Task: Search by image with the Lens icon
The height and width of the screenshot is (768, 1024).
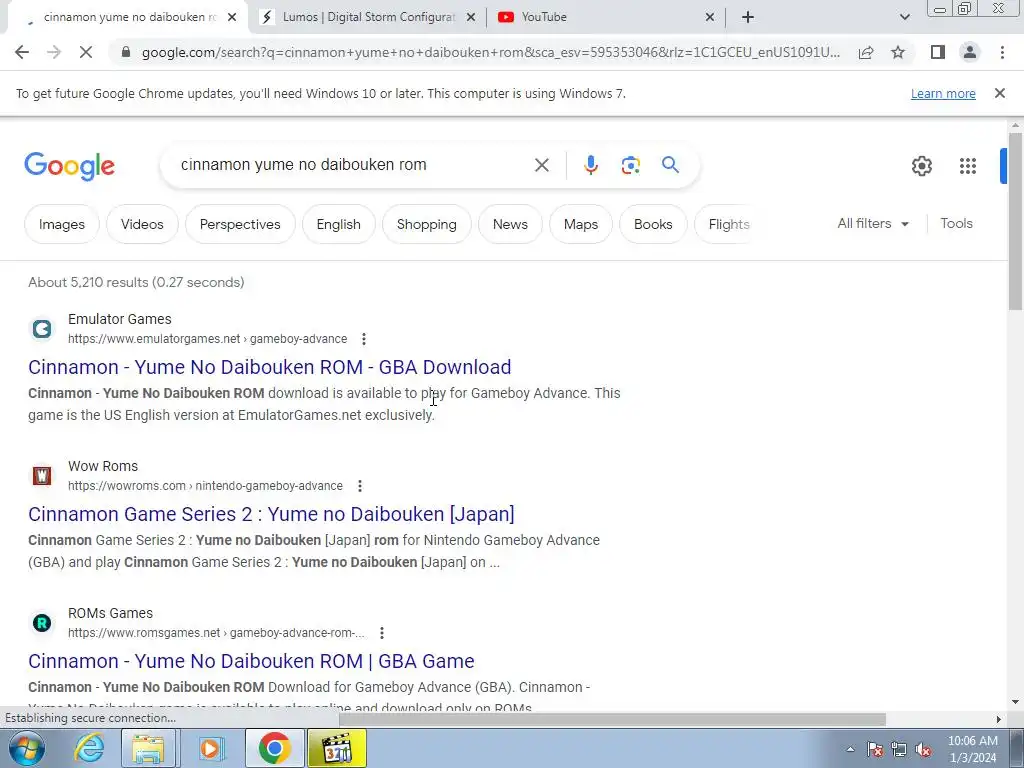Action: (x=630, y=165)
